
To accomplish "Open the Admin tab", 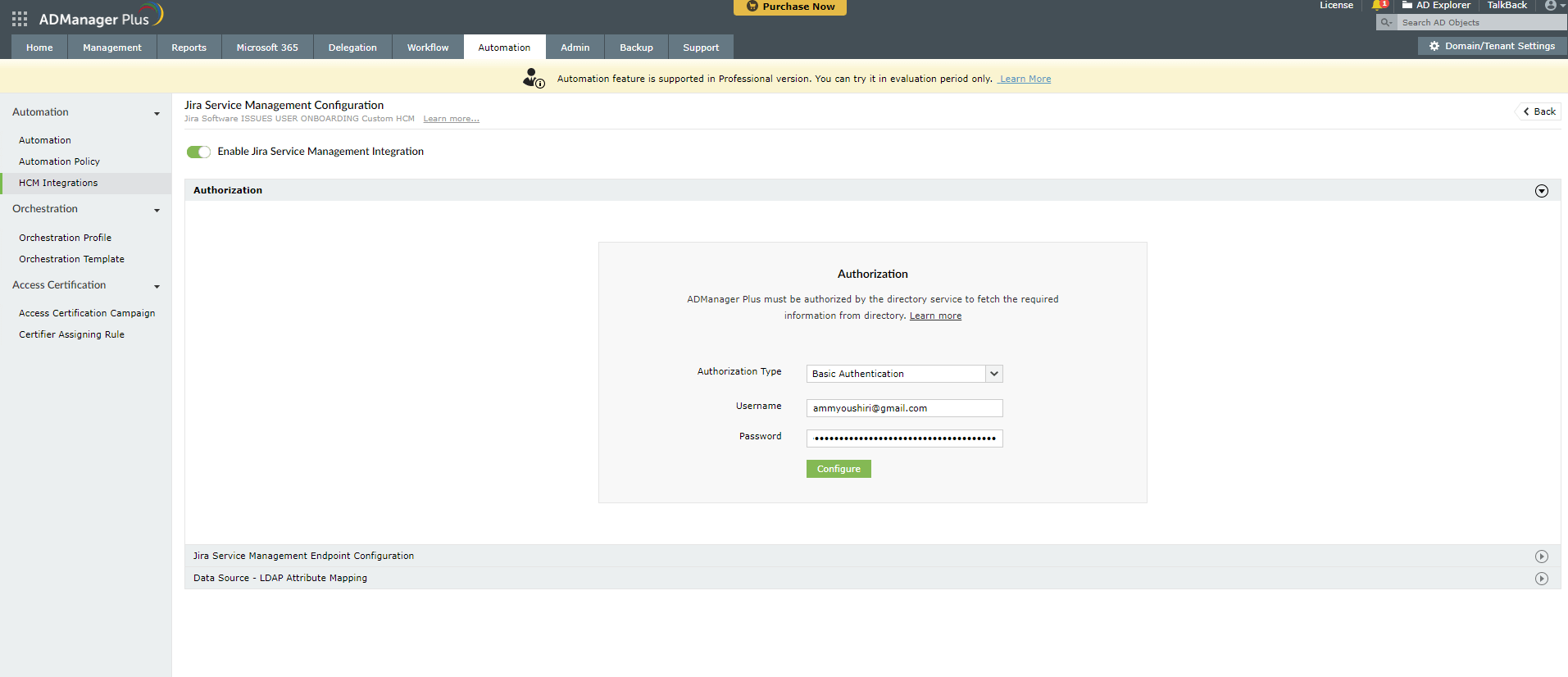I will pos(575,48).
